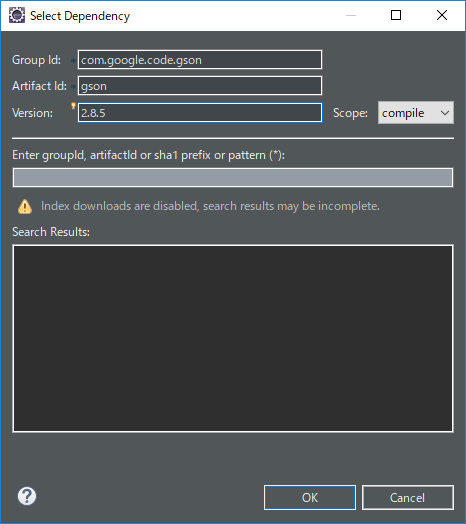Screen dimensions: 466x524
Task: Click into the Version field showing 2.8.5
Action: pos(200,113)
